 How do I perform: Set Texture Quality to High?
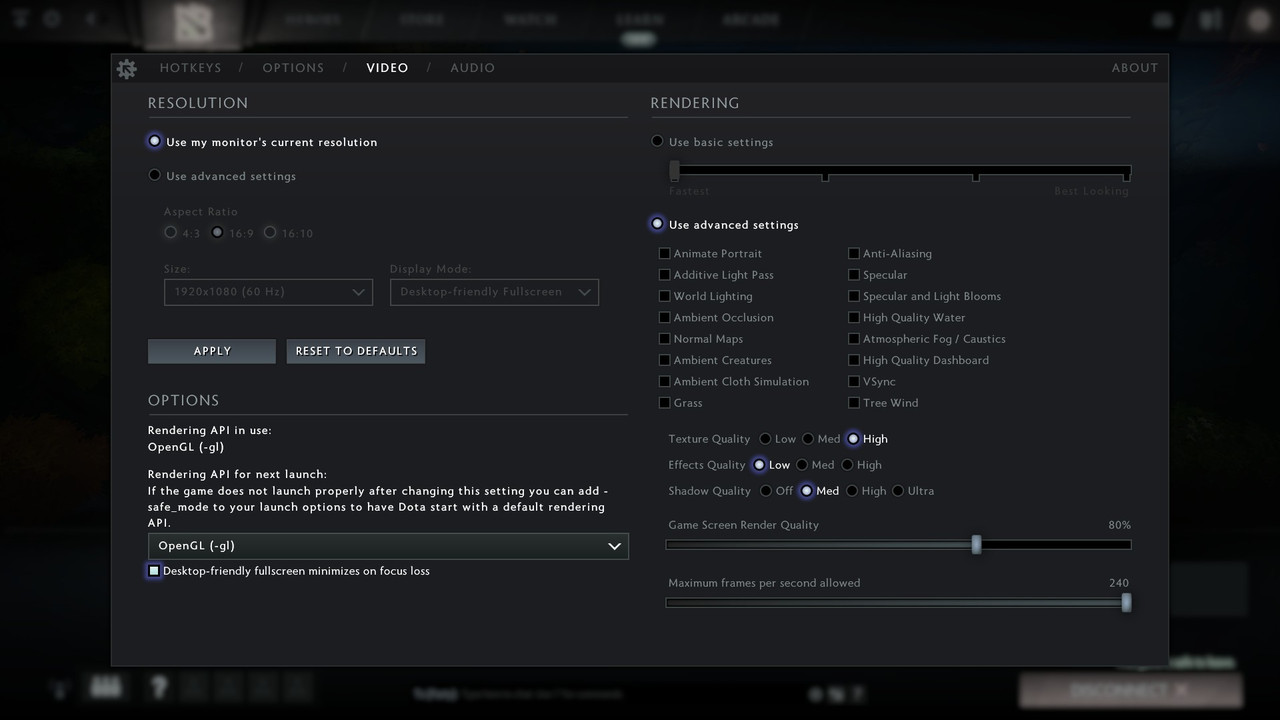(x=868, y=439)
